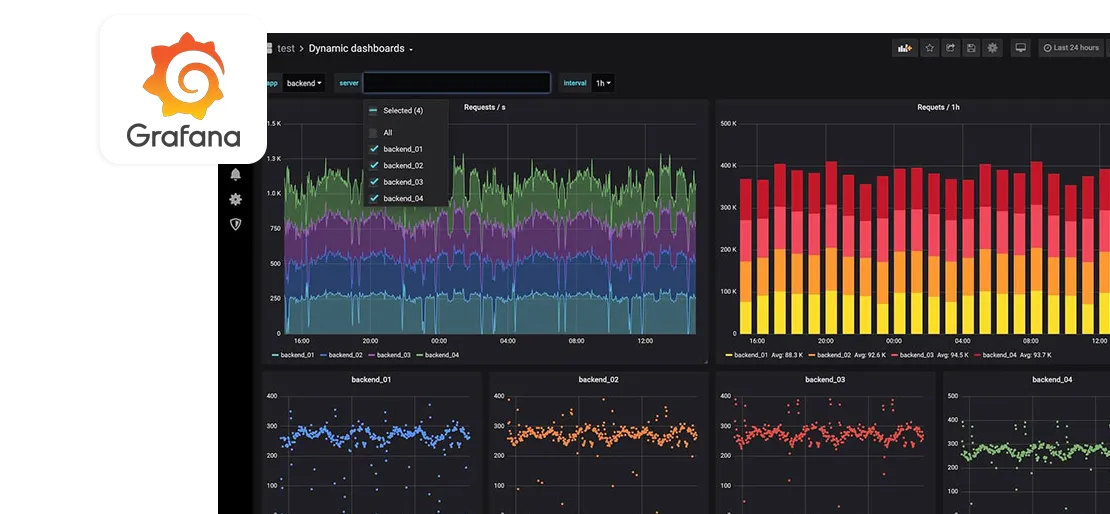Click the test folder breadcrumb
Screen dimensions: 1110x514
[x=286, y=48]
